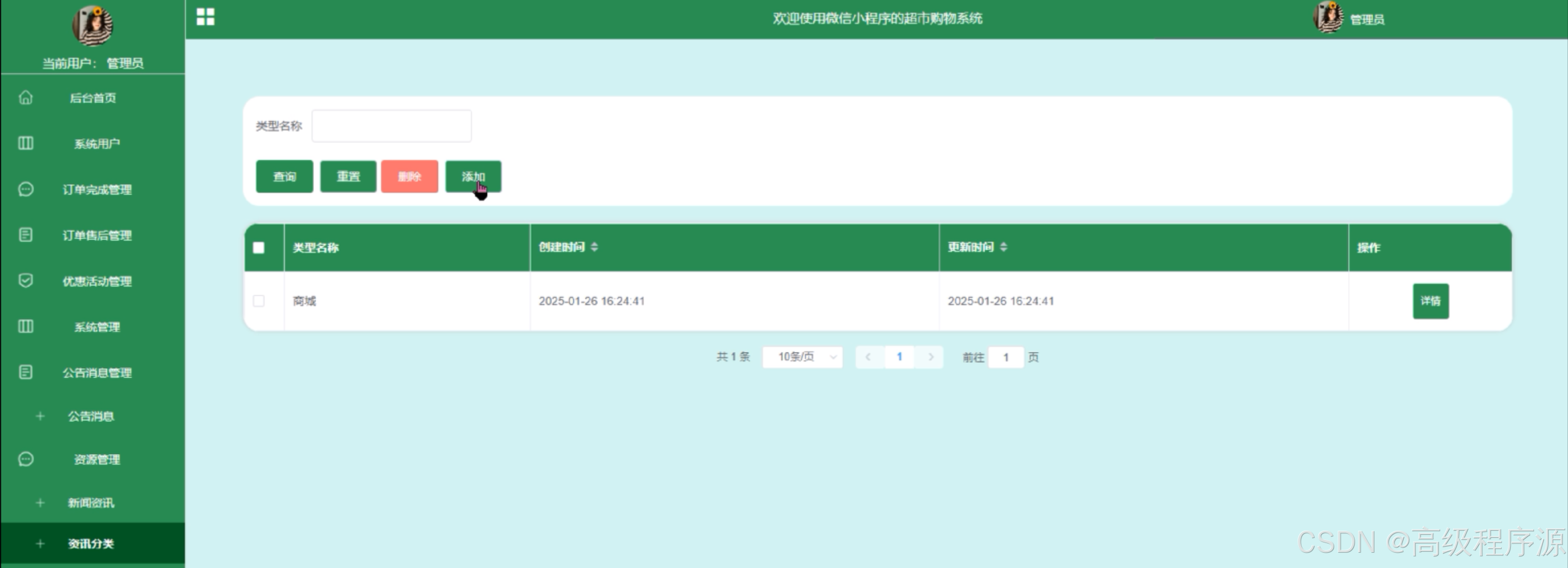This screenshot has width=1568, height=568.
Task: Check the checkbox for 商城 row
Action: pyautogui.click(x=259, y=301)
